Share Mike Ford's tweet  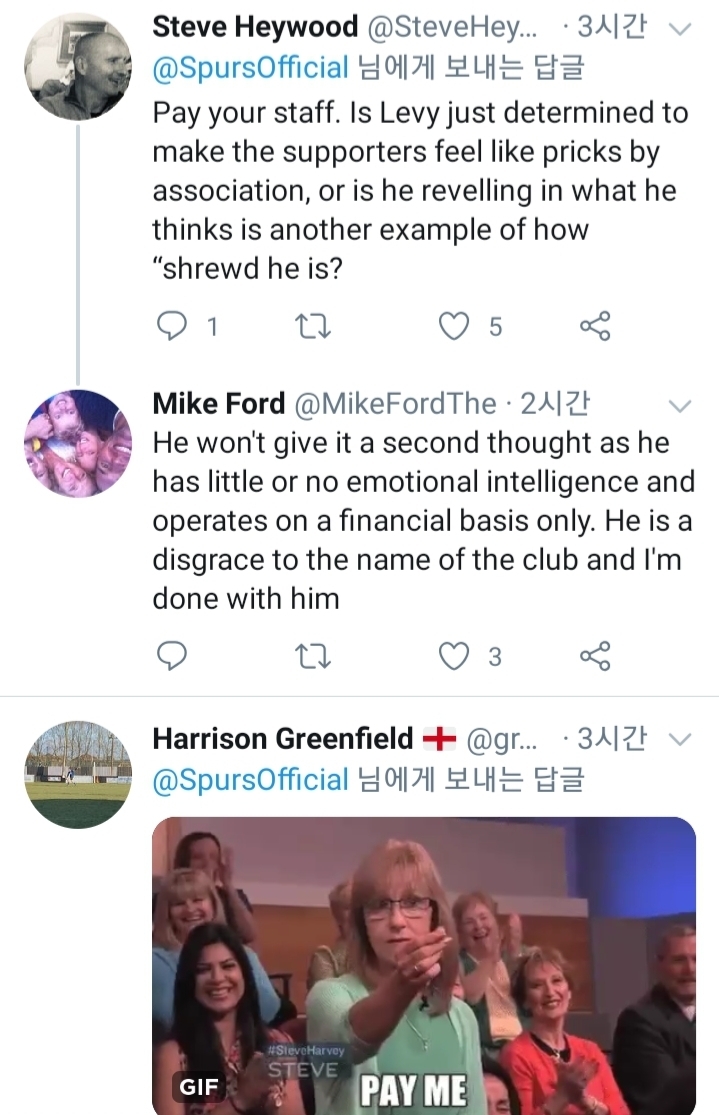[x=595, y=656]
